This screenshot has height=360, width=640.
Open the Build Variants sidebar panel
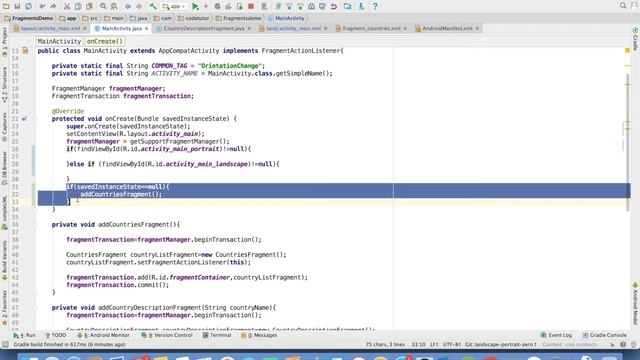coord(4,260)
